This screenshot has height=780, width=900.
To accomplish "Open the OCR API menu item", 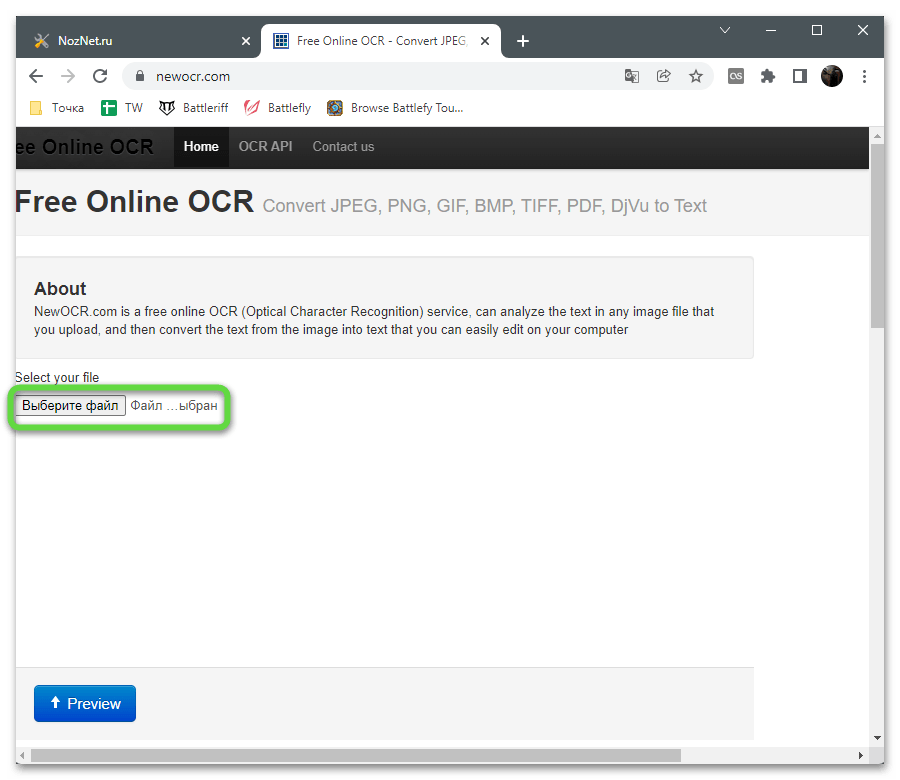I will [x=265, y=146].
